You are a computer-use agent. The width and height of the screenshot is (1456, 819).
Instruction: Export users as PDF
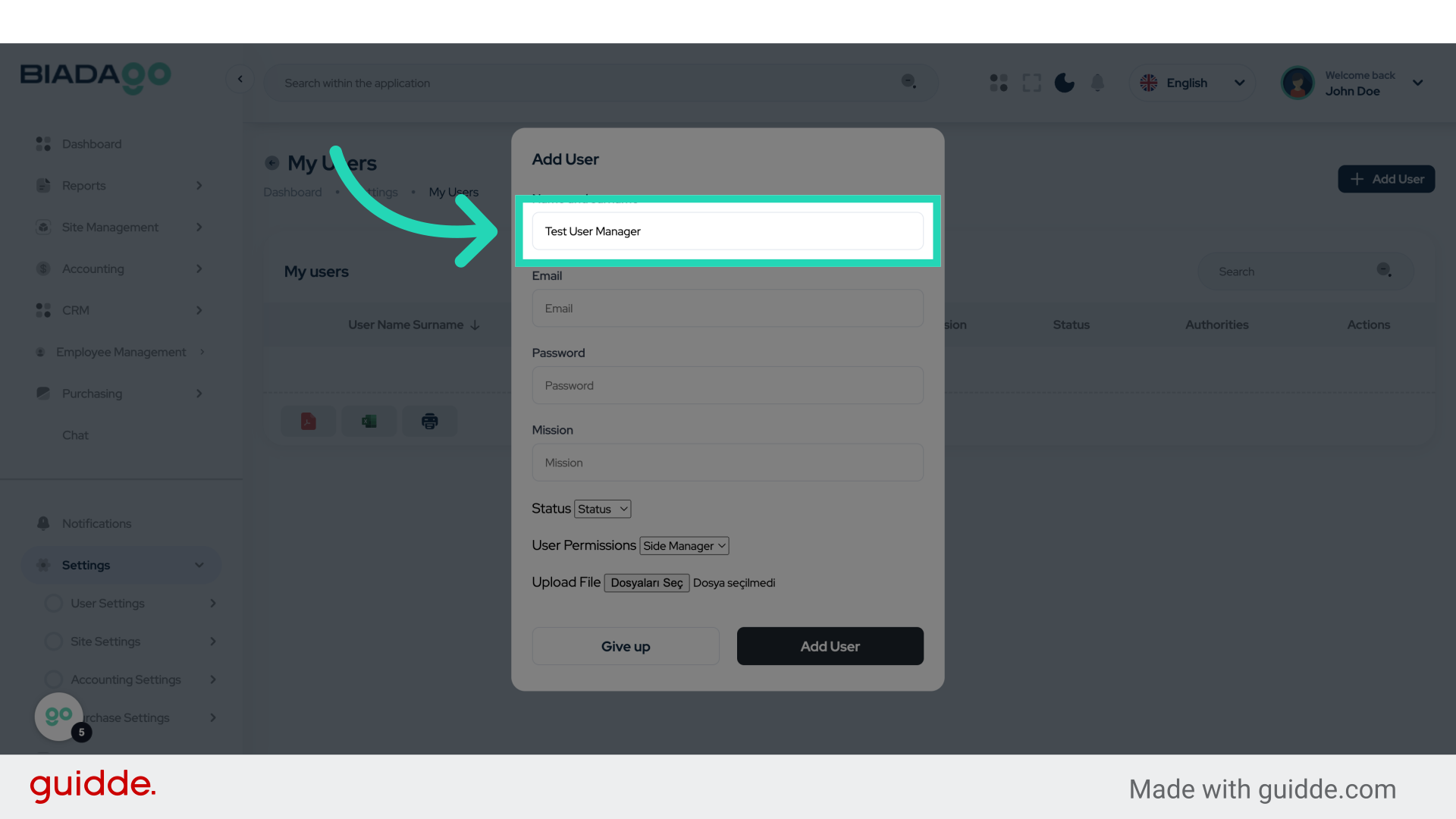coord(308,421)
